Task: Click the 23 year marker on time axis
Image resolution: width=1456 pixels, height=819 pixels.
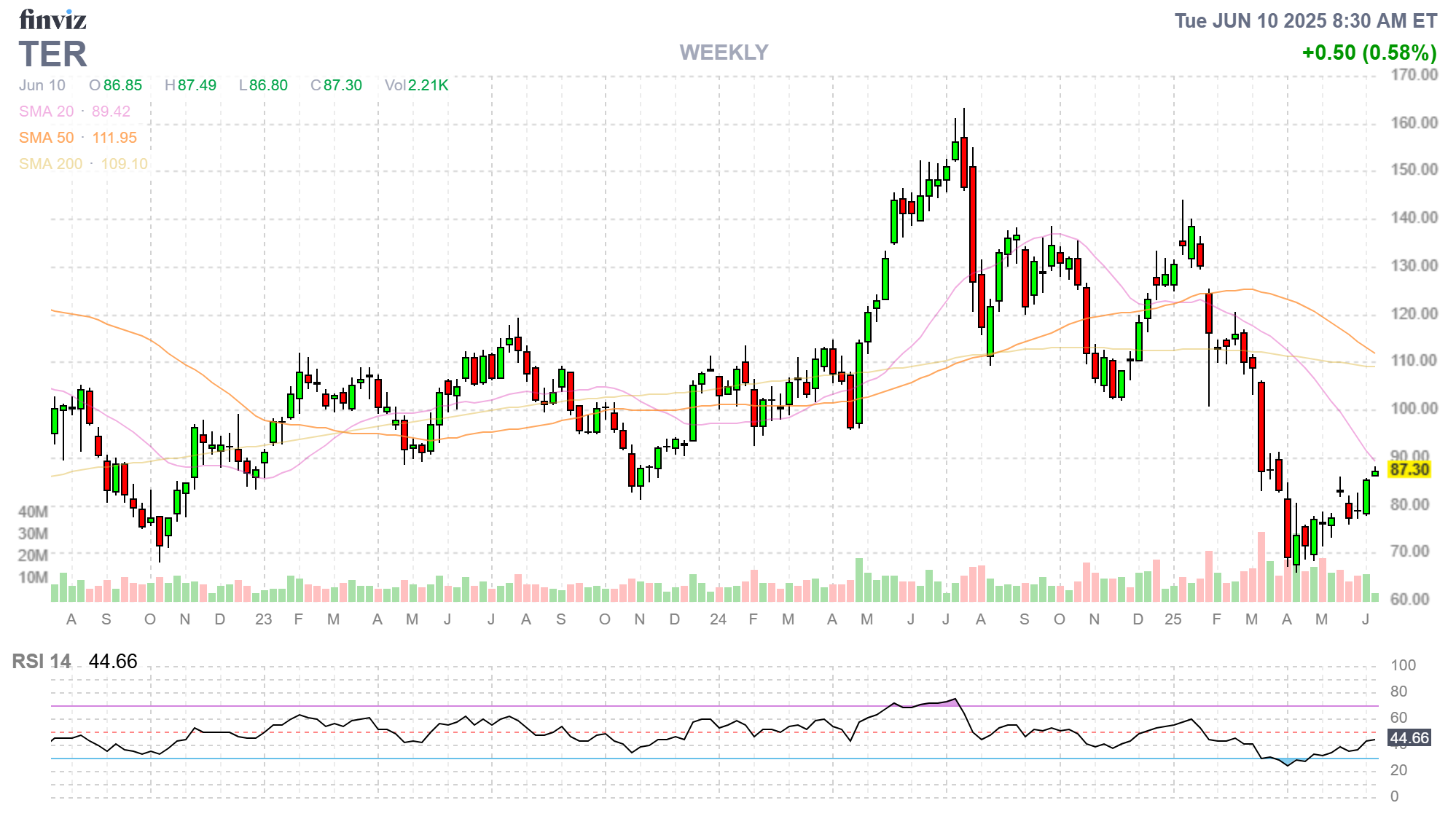Action: point(263,619)
